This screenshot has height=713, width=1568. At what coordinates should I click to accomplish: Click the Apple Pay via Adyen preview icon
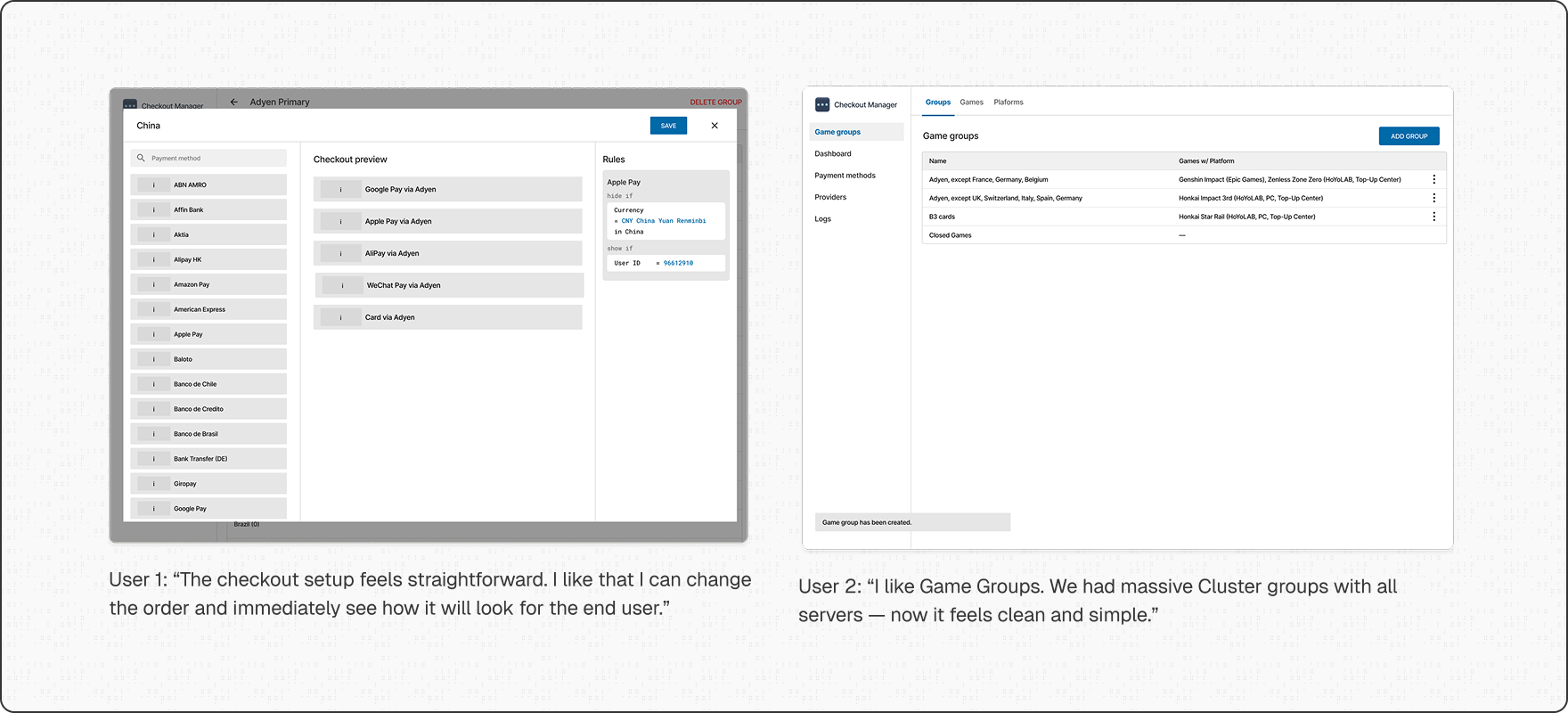[340, 221]
